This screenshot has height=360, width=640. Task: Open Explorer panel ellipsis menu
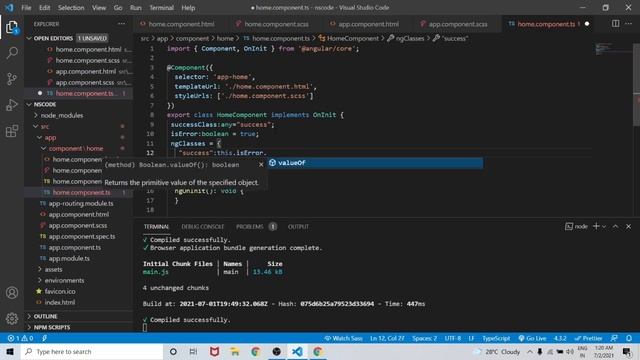[121, 24]
